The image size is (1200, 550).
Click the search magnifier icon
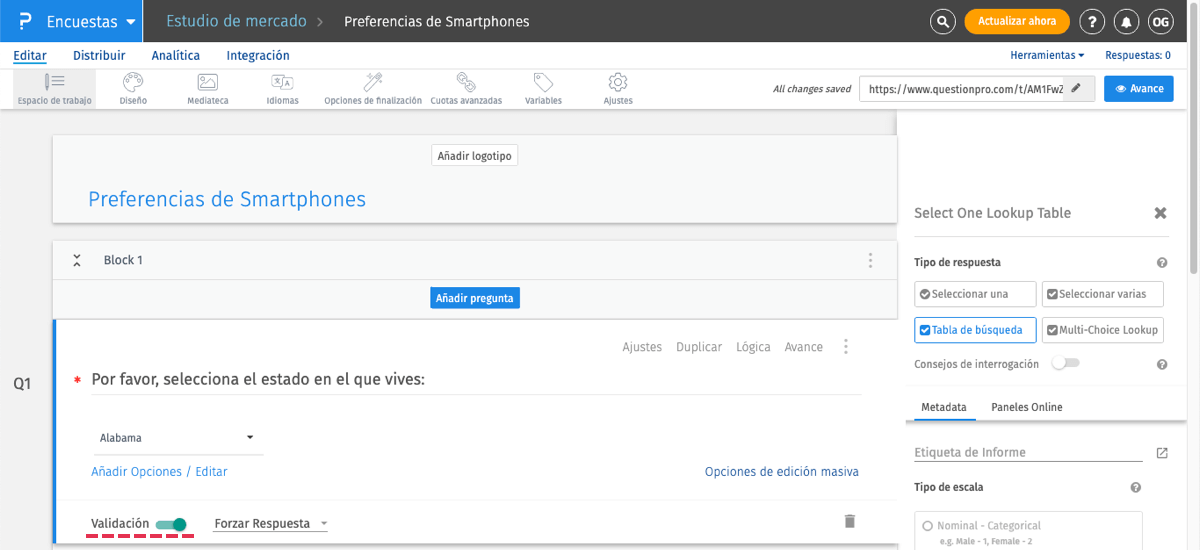(x=942, y=22)
